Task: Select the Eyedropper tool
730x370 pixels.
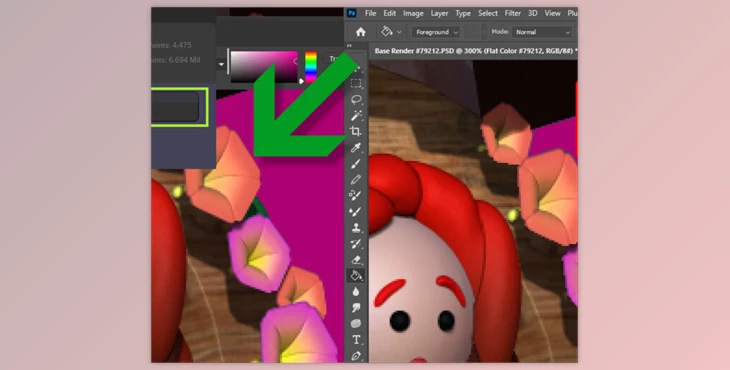Action: coord(356,148)
